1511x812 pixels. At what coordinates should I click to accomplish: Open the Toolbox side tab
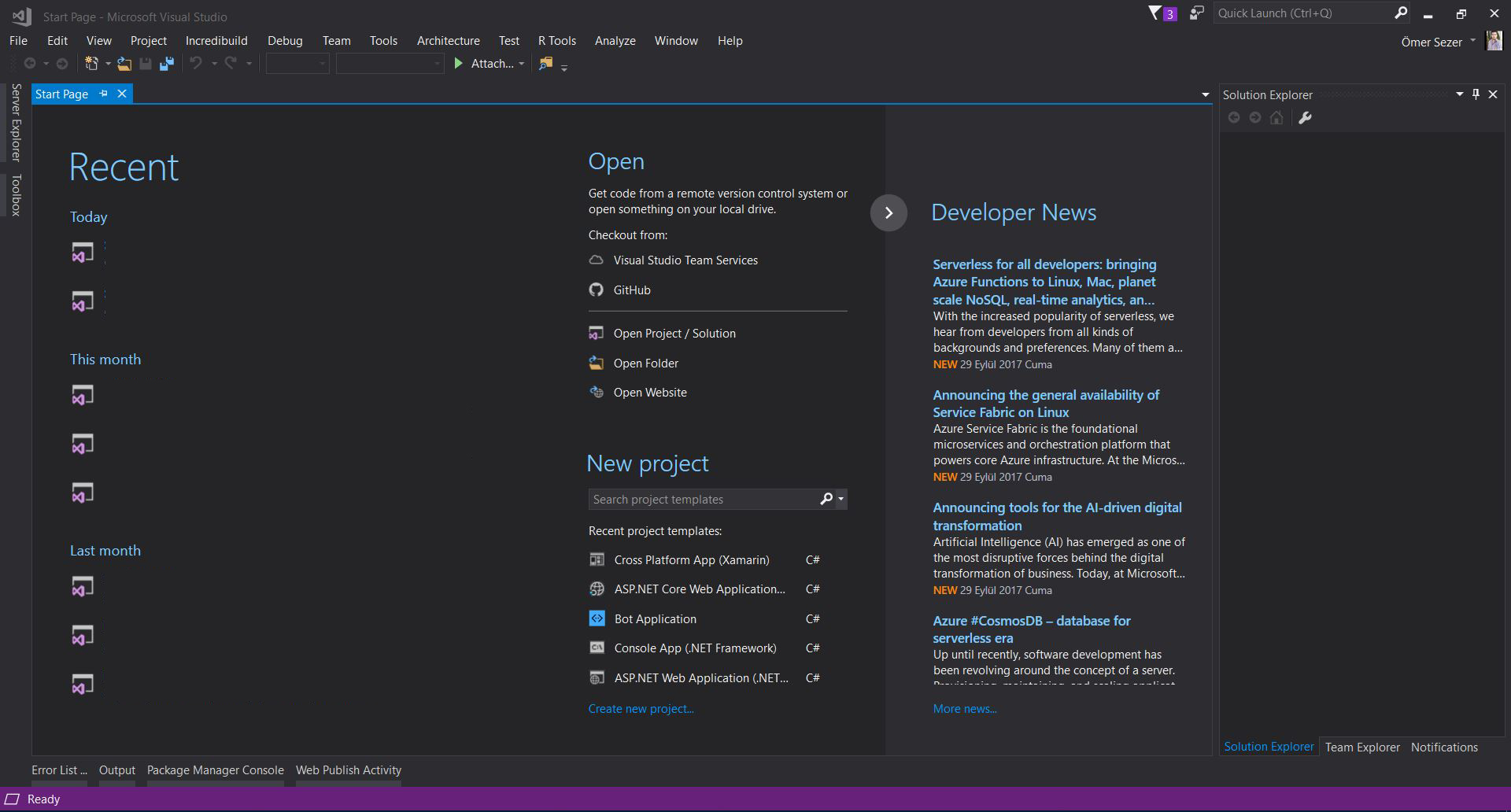(15, 194)
